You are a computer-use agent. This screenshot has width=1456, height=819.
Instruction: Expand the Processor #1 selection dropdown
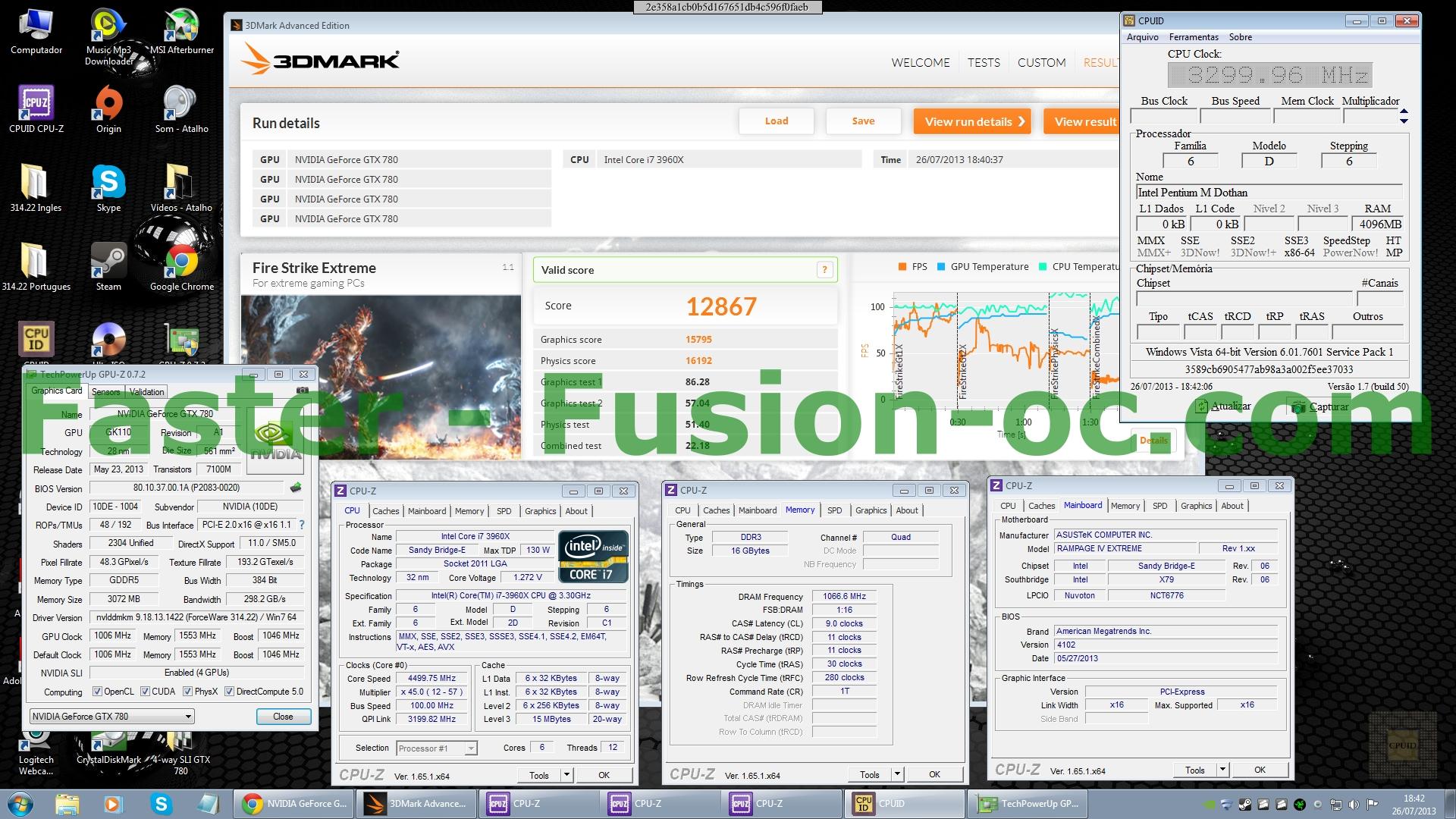tap(470, 748)
